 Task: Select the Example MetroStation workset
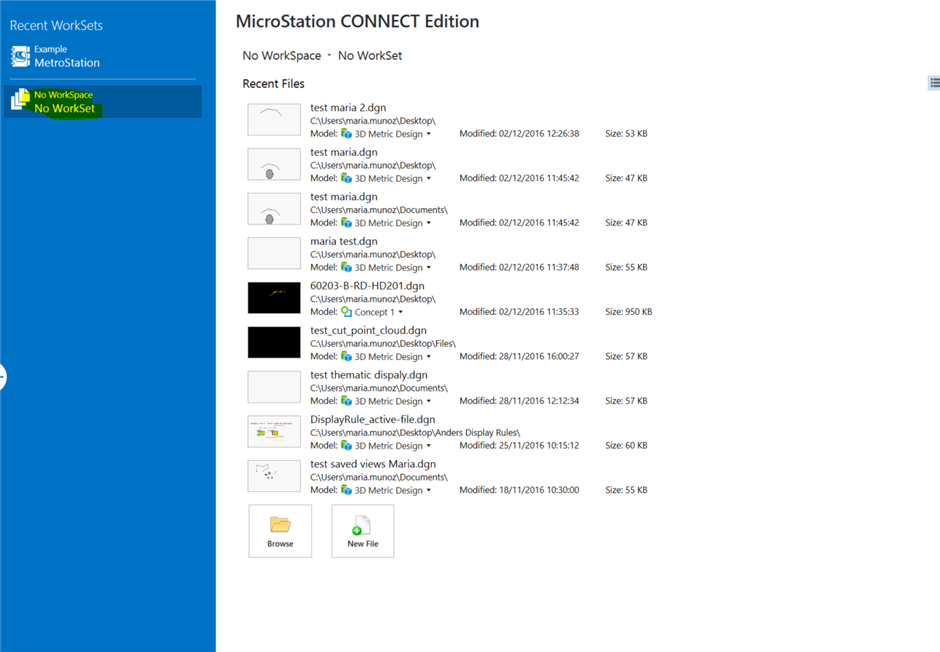tap(103, 56)
